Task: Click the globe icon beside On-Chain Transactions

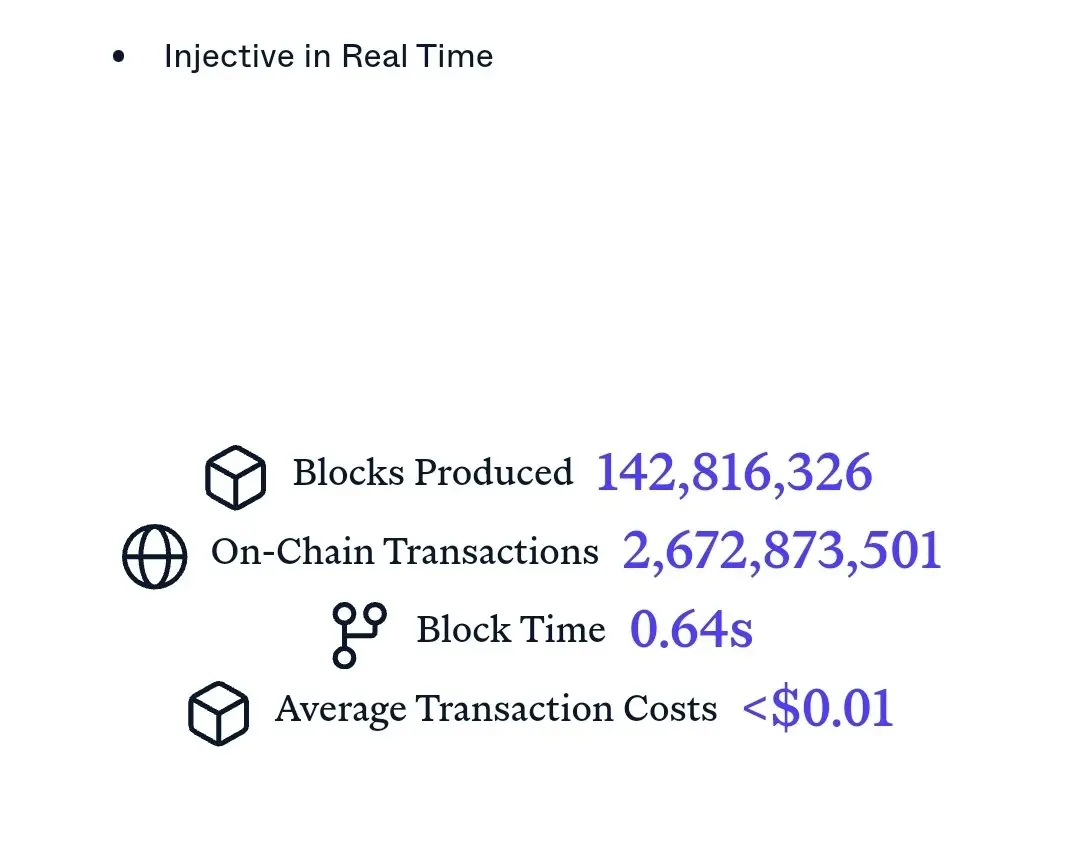Action: click(x=154, y=556)
